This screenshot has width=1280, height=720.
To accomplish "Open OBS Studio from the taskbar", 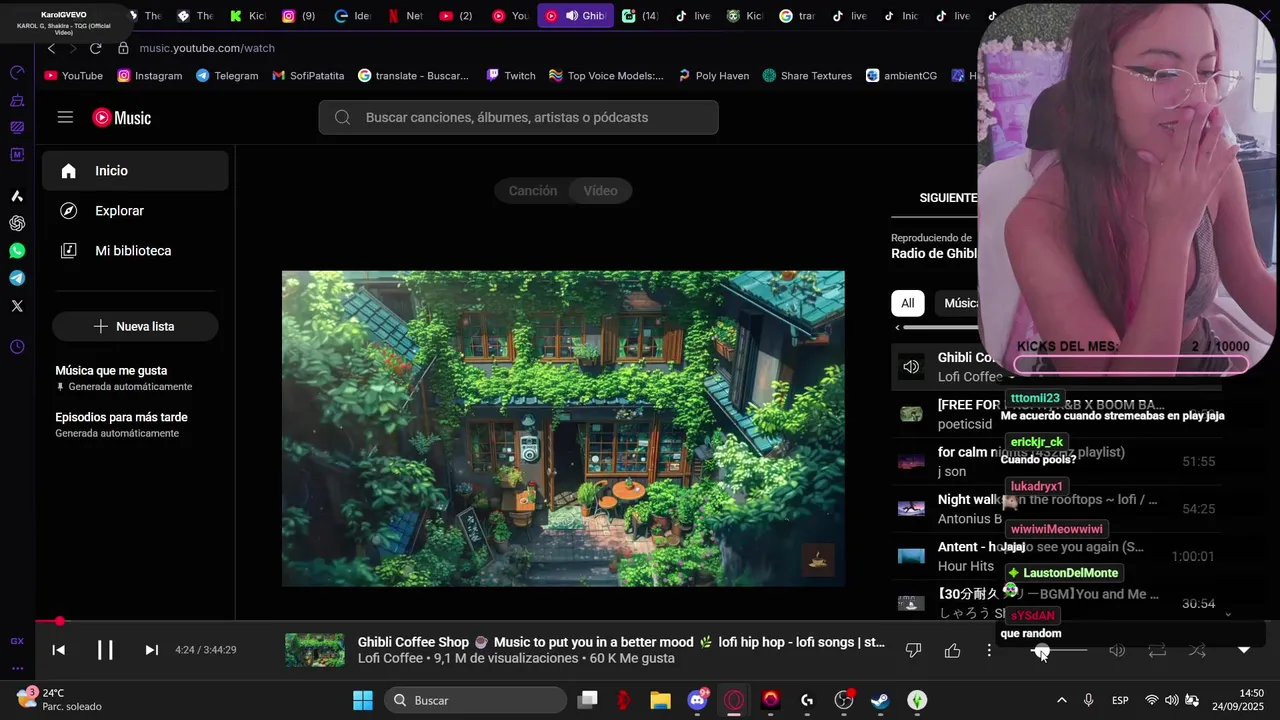I will click(x=844, y=700).
